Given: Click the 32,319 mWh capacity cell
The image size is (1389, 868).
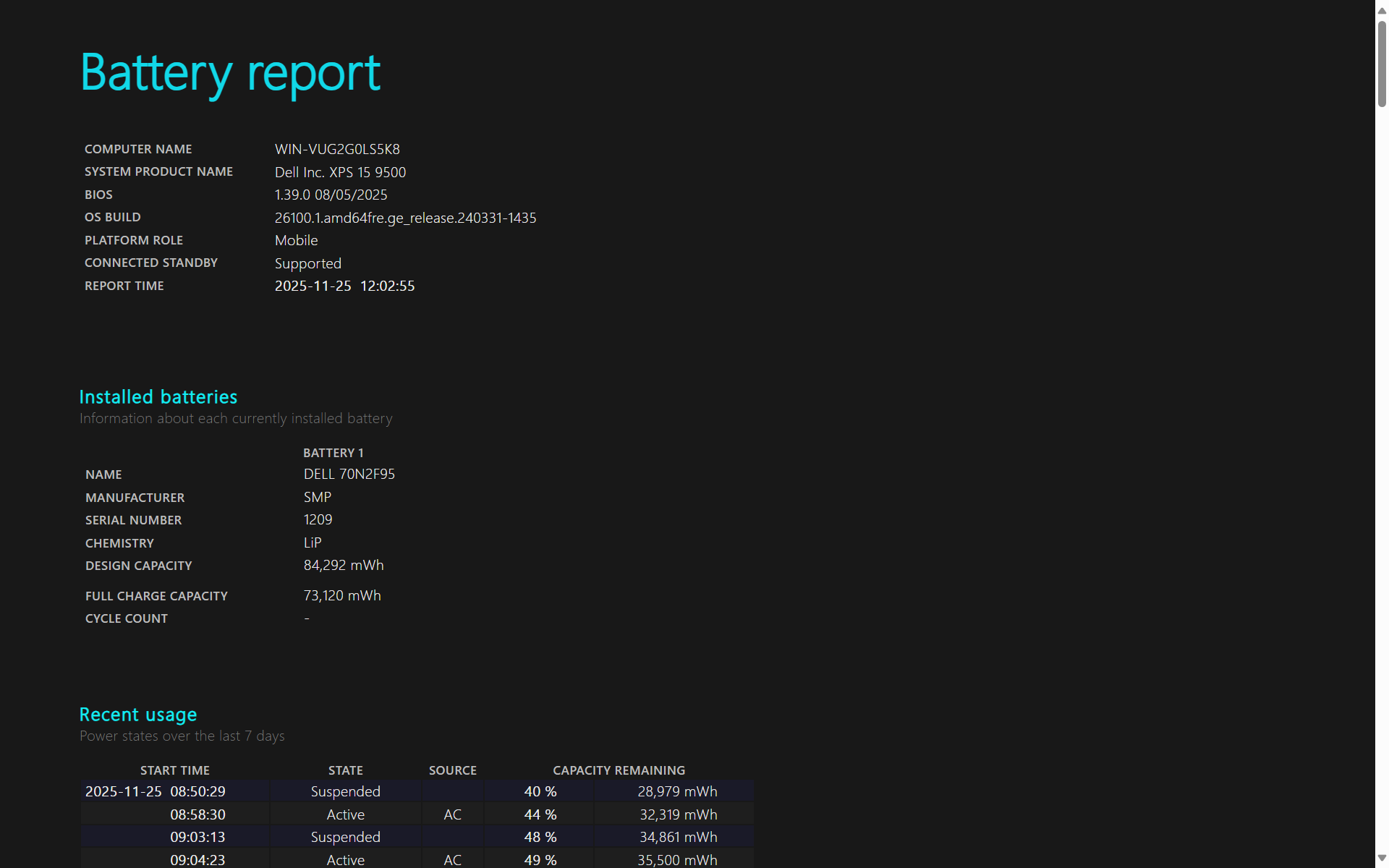Looking at the screenshot, I should click(678, 814).
